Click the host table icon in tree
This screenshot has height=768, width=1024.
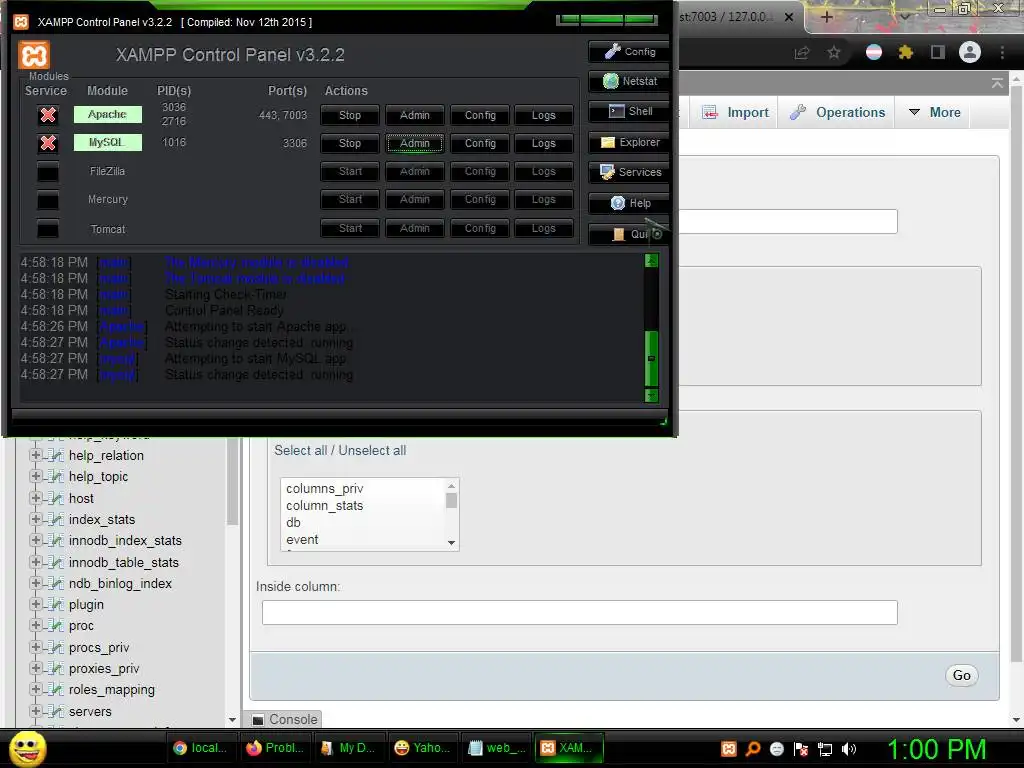57,498
